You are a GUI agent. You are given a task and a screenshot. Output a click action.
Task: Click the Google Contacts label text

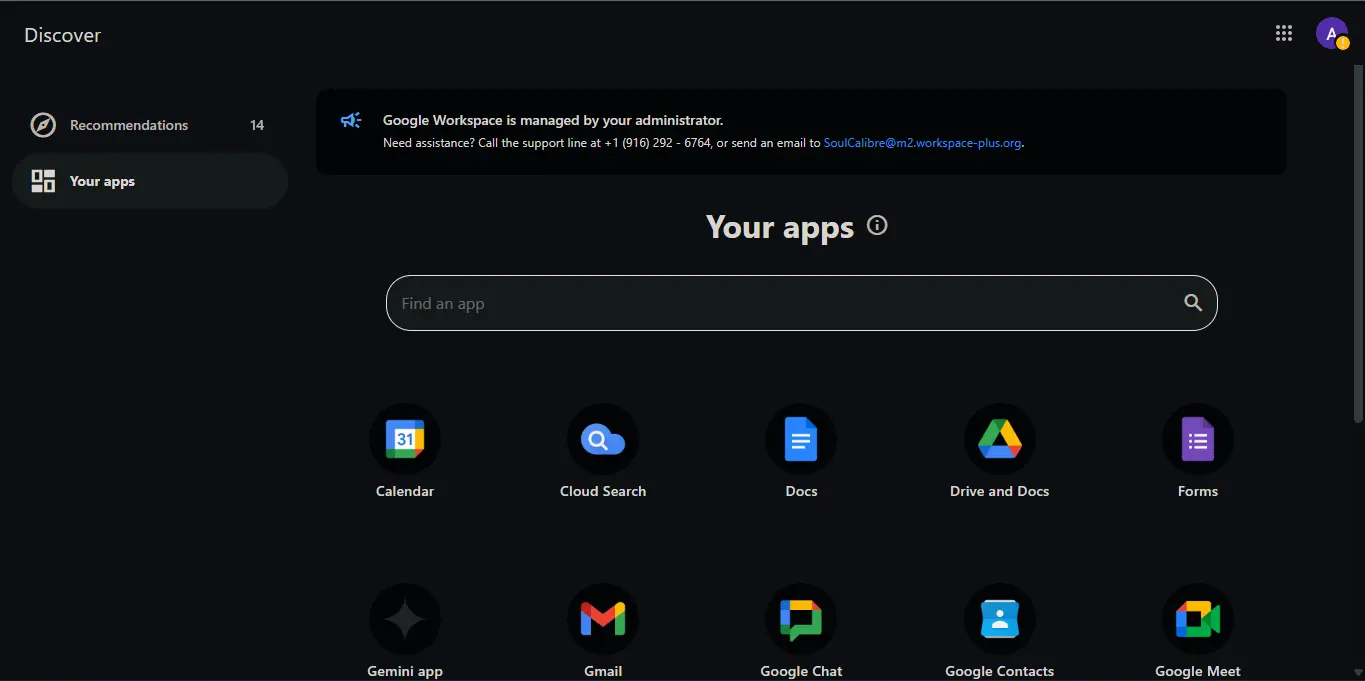pos(1000,671)
